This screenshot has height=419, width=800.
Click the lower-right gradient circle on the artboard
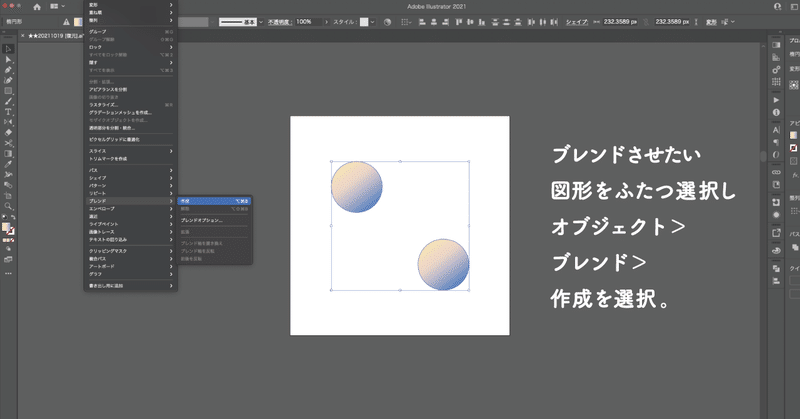pyautogui.click(x=443, y=264)
